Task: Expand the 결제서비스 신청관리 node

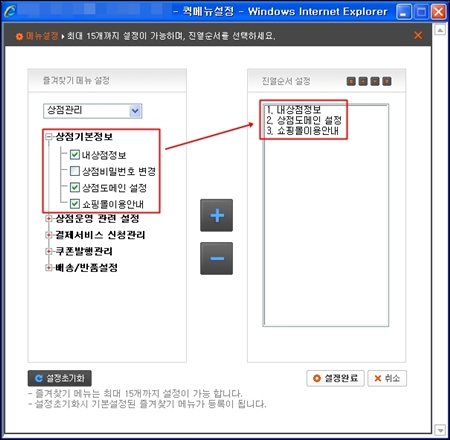Action: pos(49,235)
